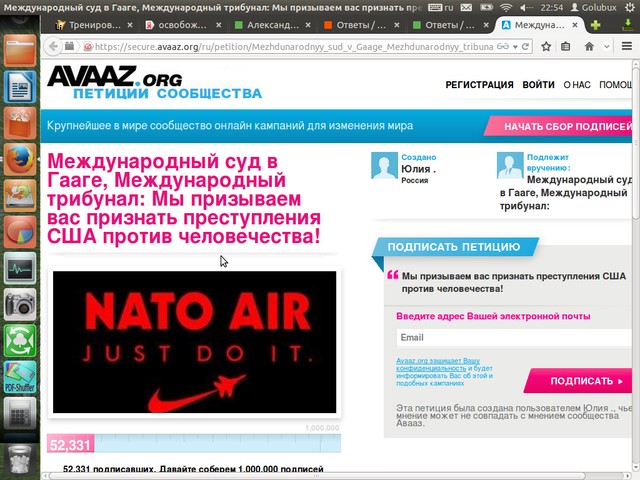
Task: Open the bookmarks list clipboard icon
Action: pos(565,47)
